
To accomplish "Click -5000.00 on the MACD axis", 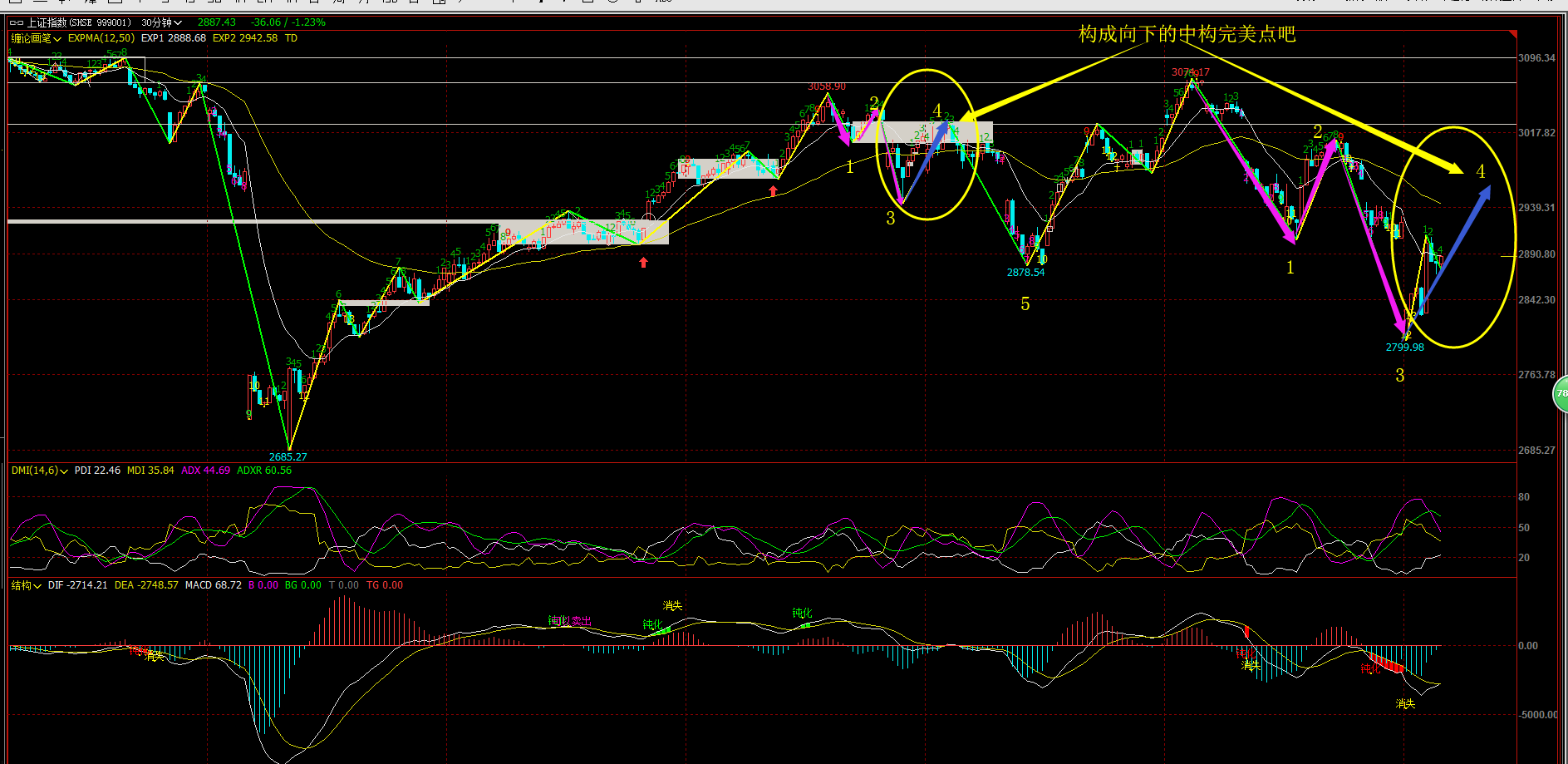I will coord(1539,715).
